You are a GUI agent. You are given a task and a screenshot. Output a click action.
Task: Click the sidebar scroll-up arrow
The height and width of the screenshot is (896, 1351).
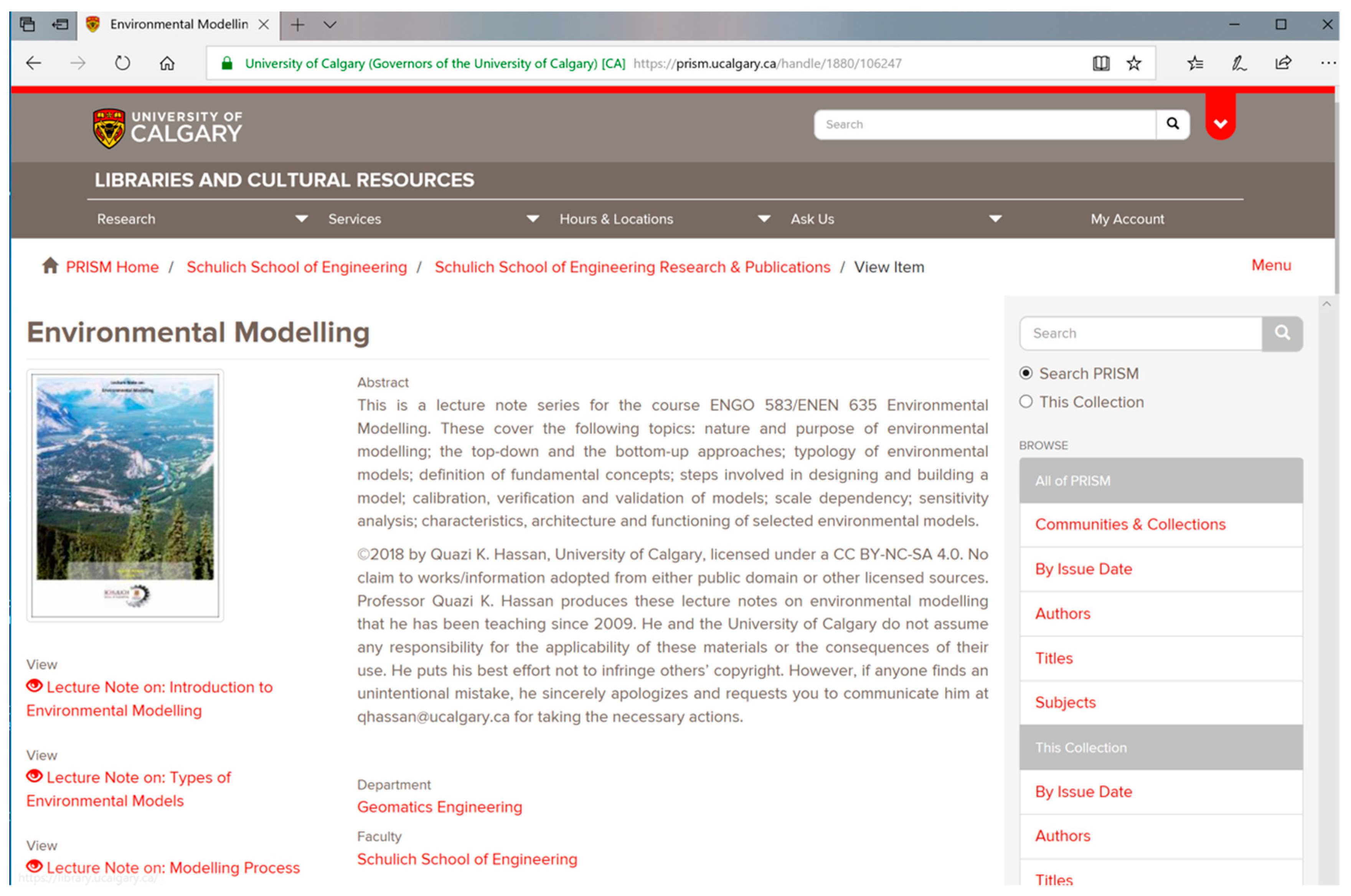(x=1326, y=304)
